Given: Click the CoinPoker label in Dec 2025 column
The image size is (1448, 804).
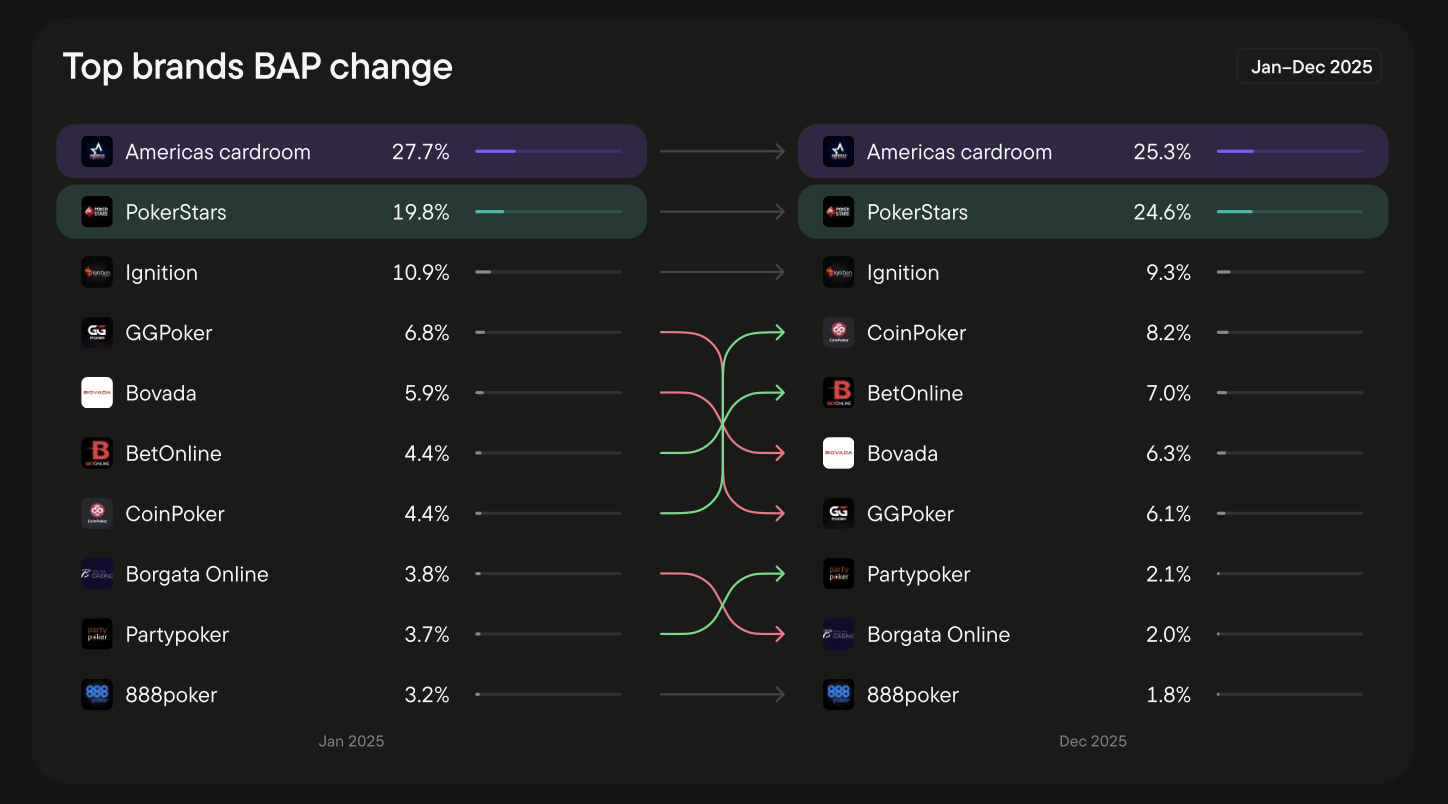Looking at the screenshot, I should click(x=916, y=333).
